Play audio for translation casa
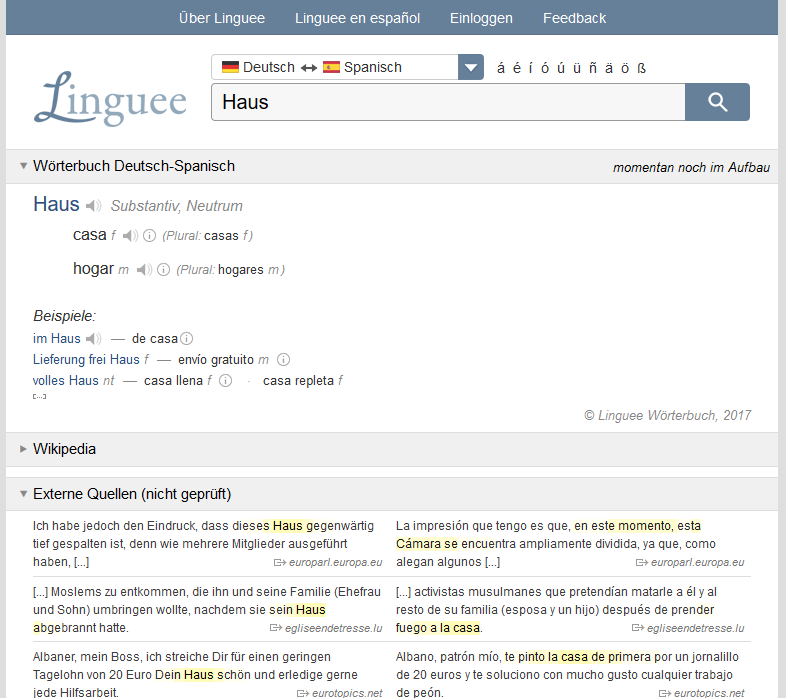This screenshot has height=698, width=786. [x=130, y=236]
